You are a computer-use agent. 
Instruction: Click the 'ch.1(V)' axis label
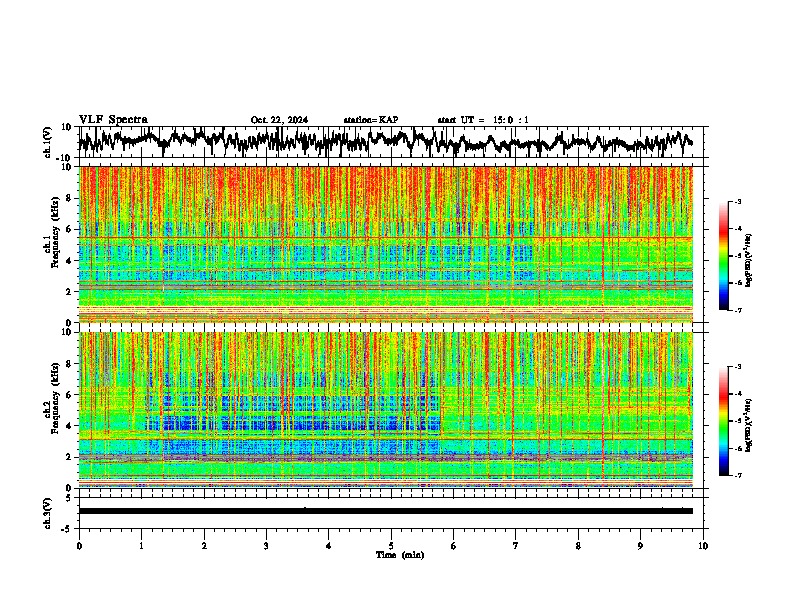click(48, 142)
